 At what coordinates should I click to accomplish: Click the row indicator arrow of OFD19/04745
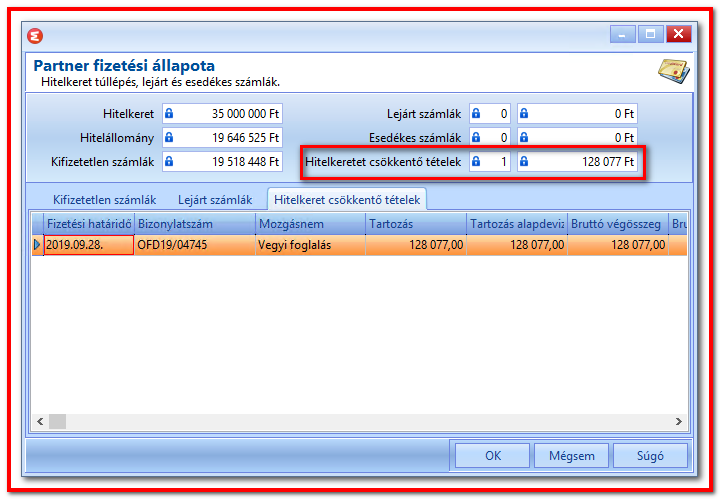click(37, 245)
